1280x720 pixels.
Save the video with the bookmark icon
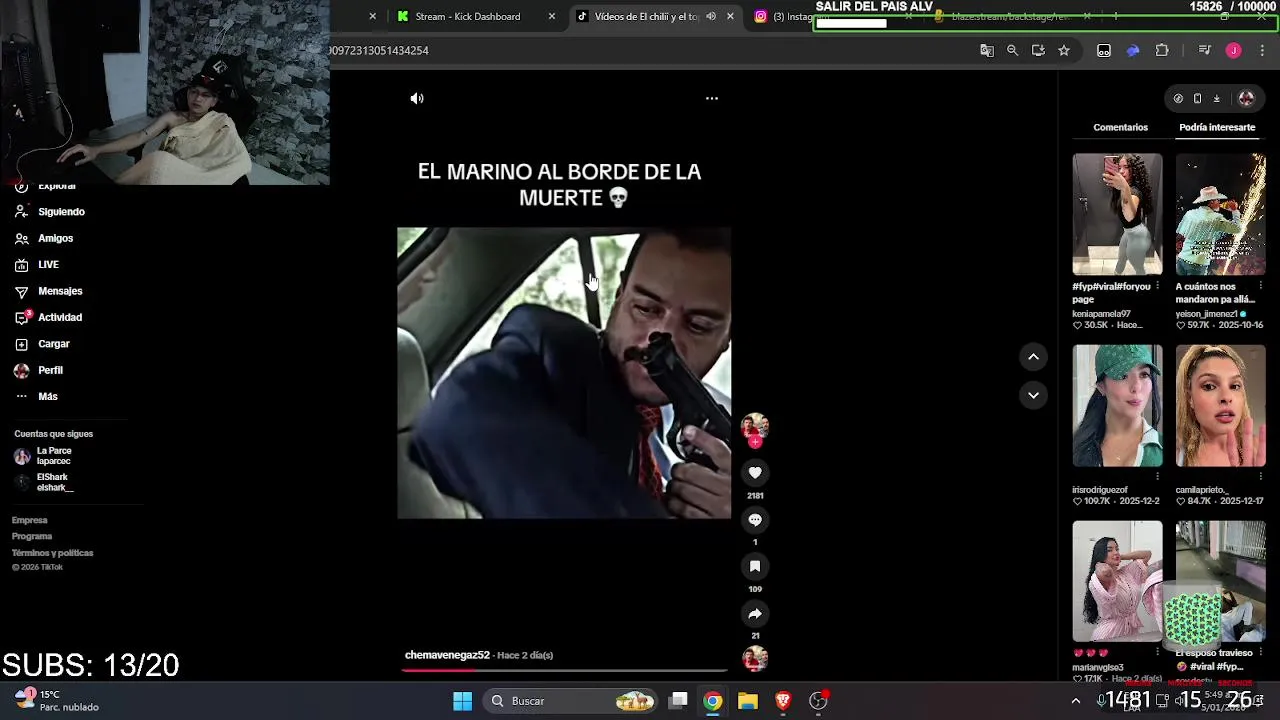(x=755, y=567)
